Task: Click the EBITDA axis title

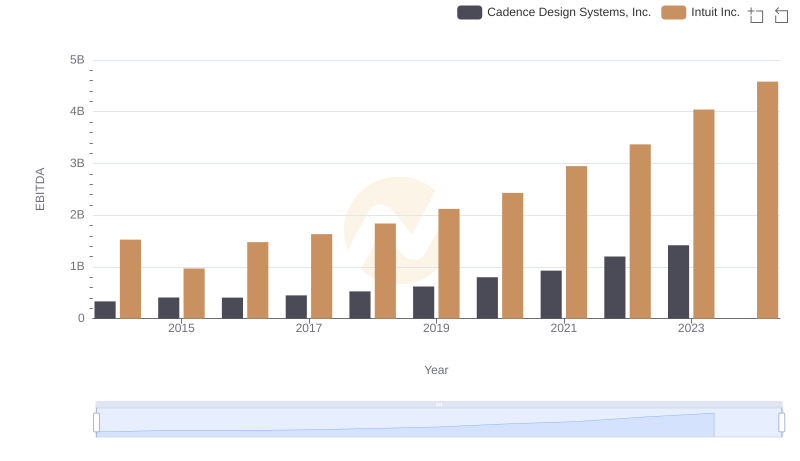Action: point(40,189)
